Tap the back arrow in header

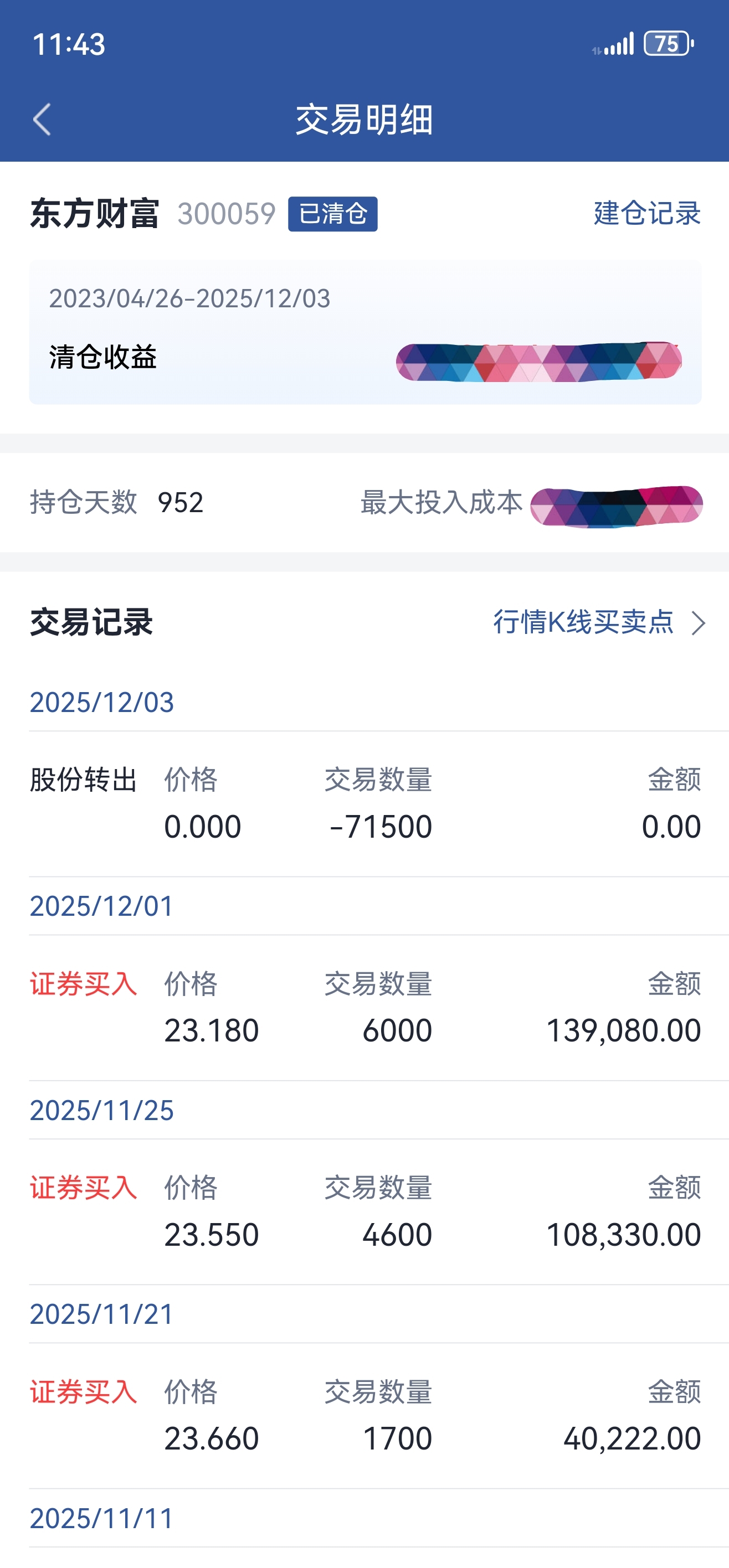[42, 119]
